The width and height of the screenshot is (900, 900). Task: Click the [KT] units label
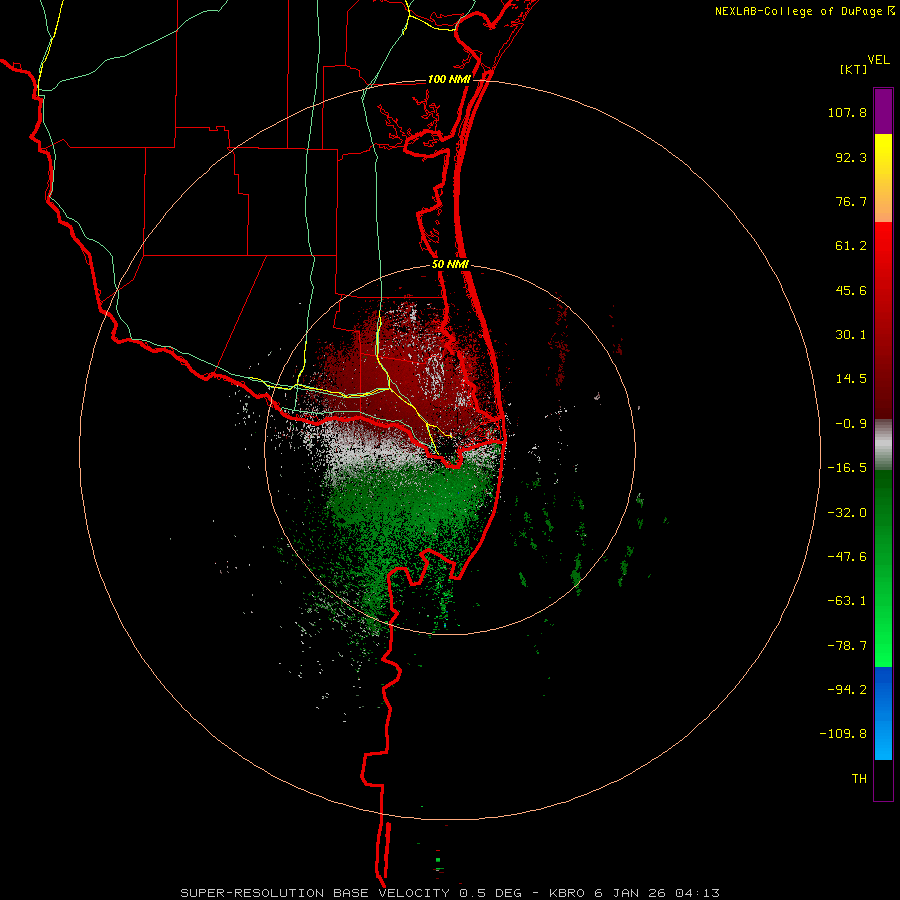[853, 69]
